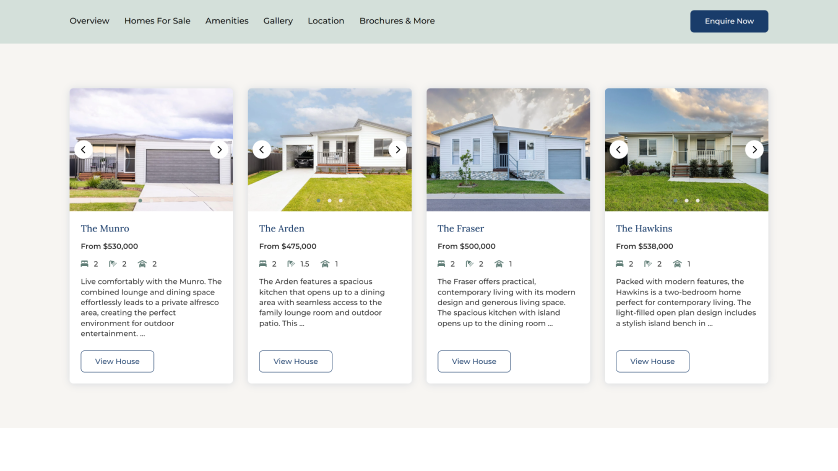838x471 pixels.
Task: Show next photo of The Munro
Action: coord(219,150)
